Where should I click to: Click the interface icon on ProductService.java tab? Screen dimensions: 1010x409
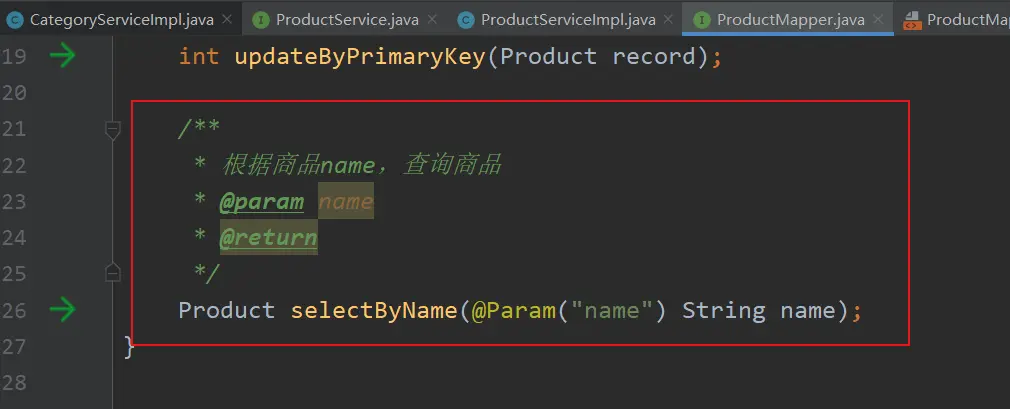(260, 20)
